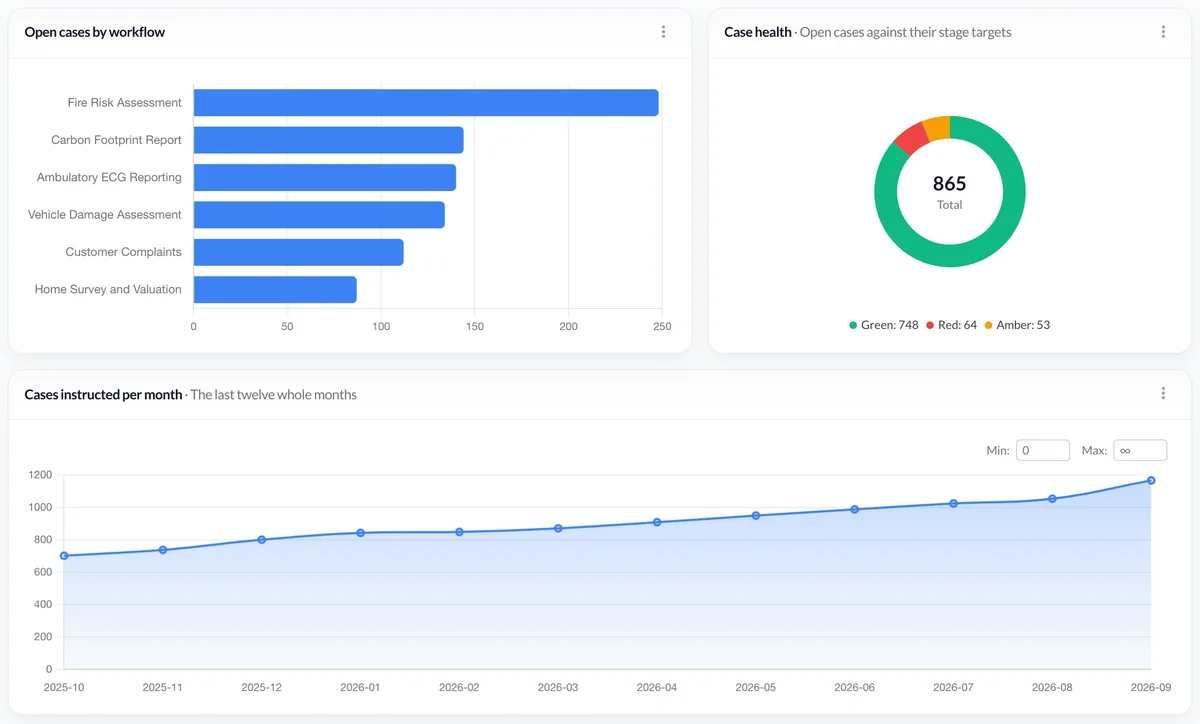Click the 2025-12 data point on the line
The height and width of the screenshot is (724, 1200).
[x=262, y=540]
